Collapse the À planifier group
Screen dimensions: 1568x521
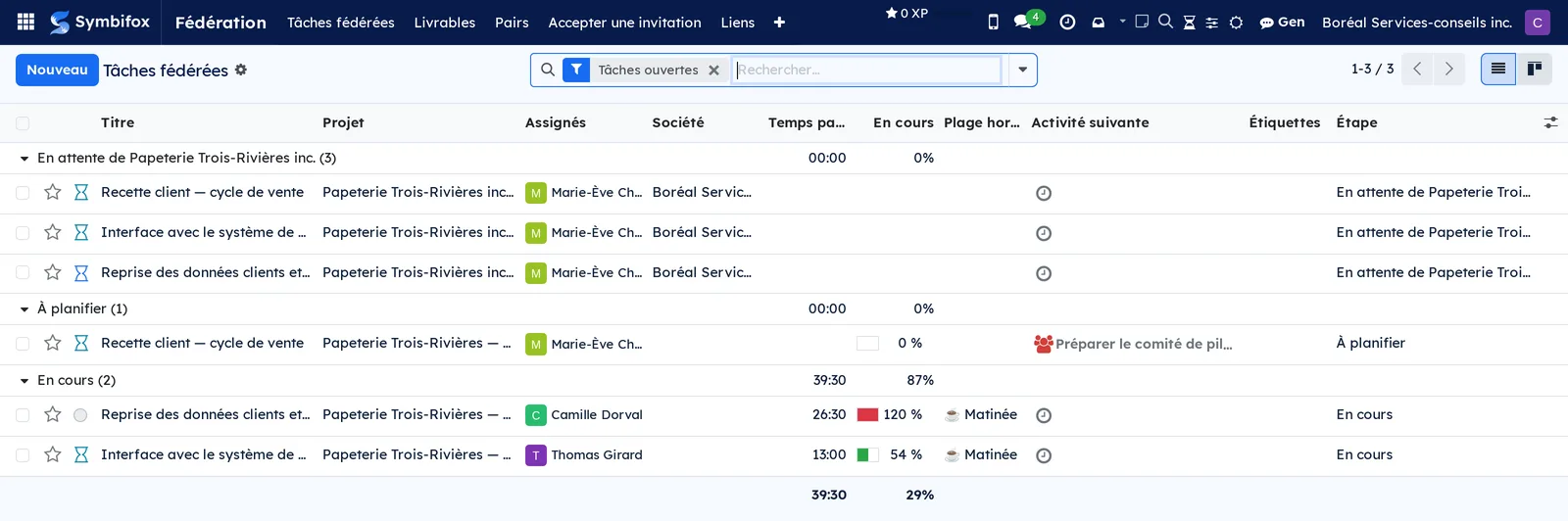[x=24, y=309]
